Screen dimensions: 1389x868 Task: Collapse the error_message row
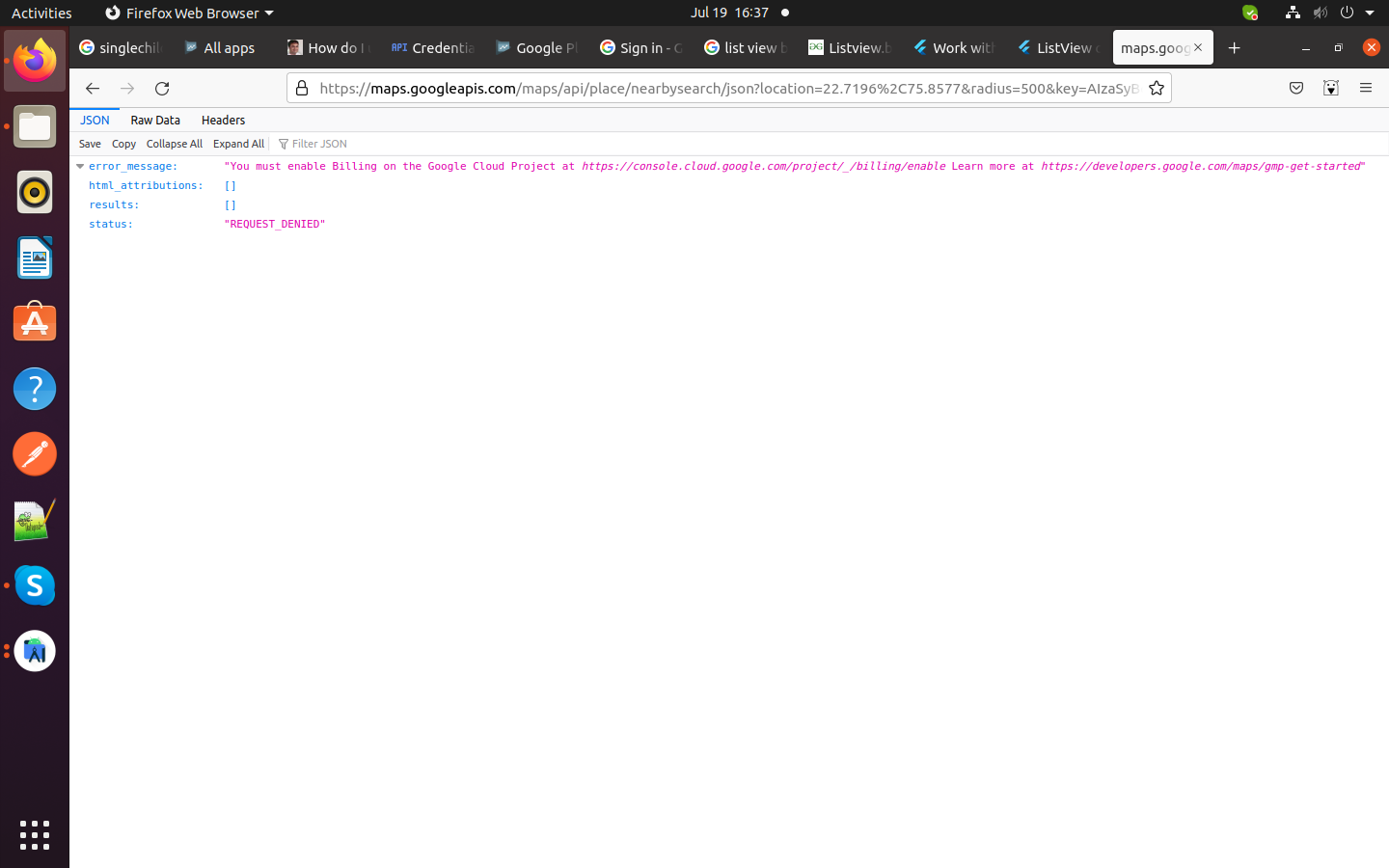[x=80, y=166]
